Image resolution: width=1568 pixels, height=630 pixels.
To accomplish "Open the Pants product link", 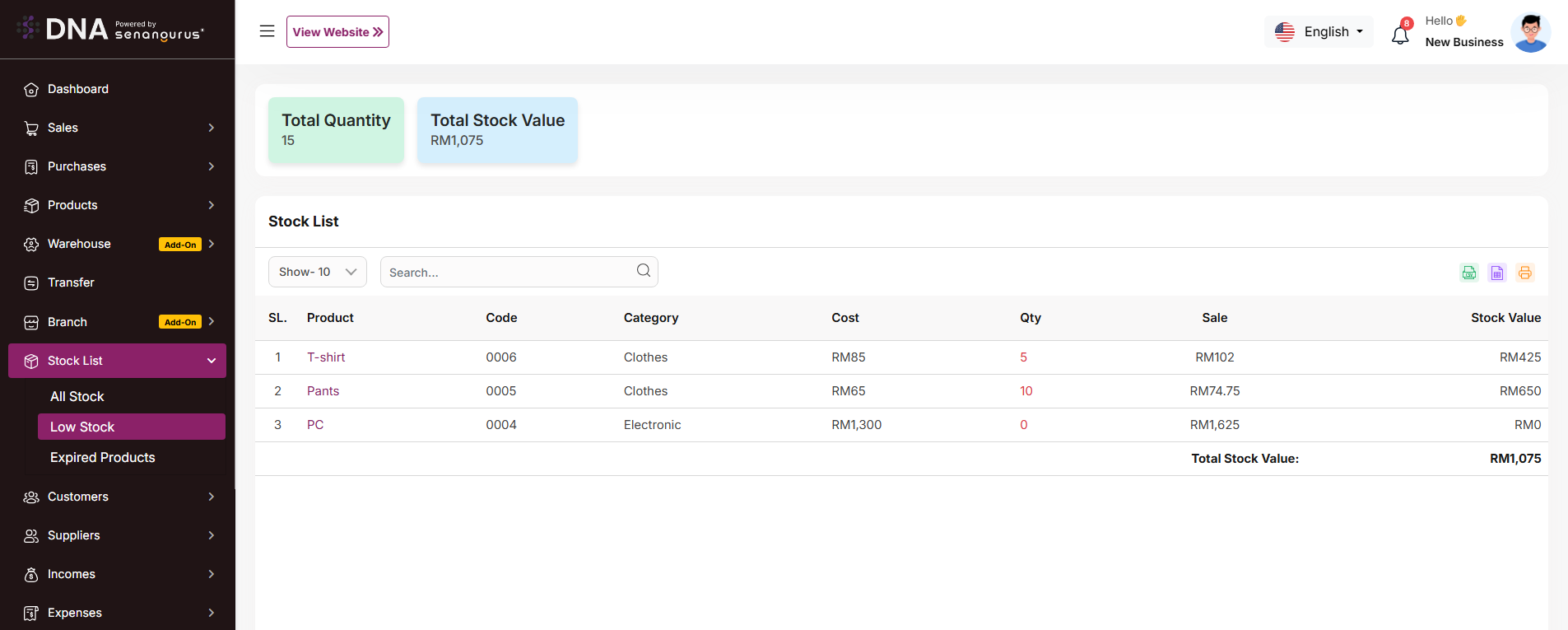I will click(323, 391).
